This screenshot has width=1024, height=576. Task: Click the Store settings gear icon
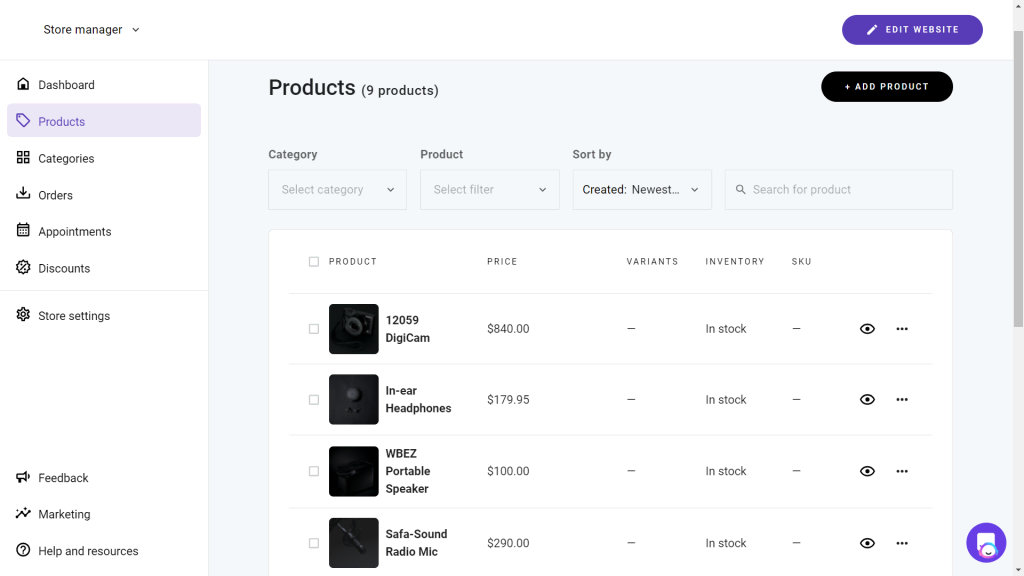click(23, 315)
